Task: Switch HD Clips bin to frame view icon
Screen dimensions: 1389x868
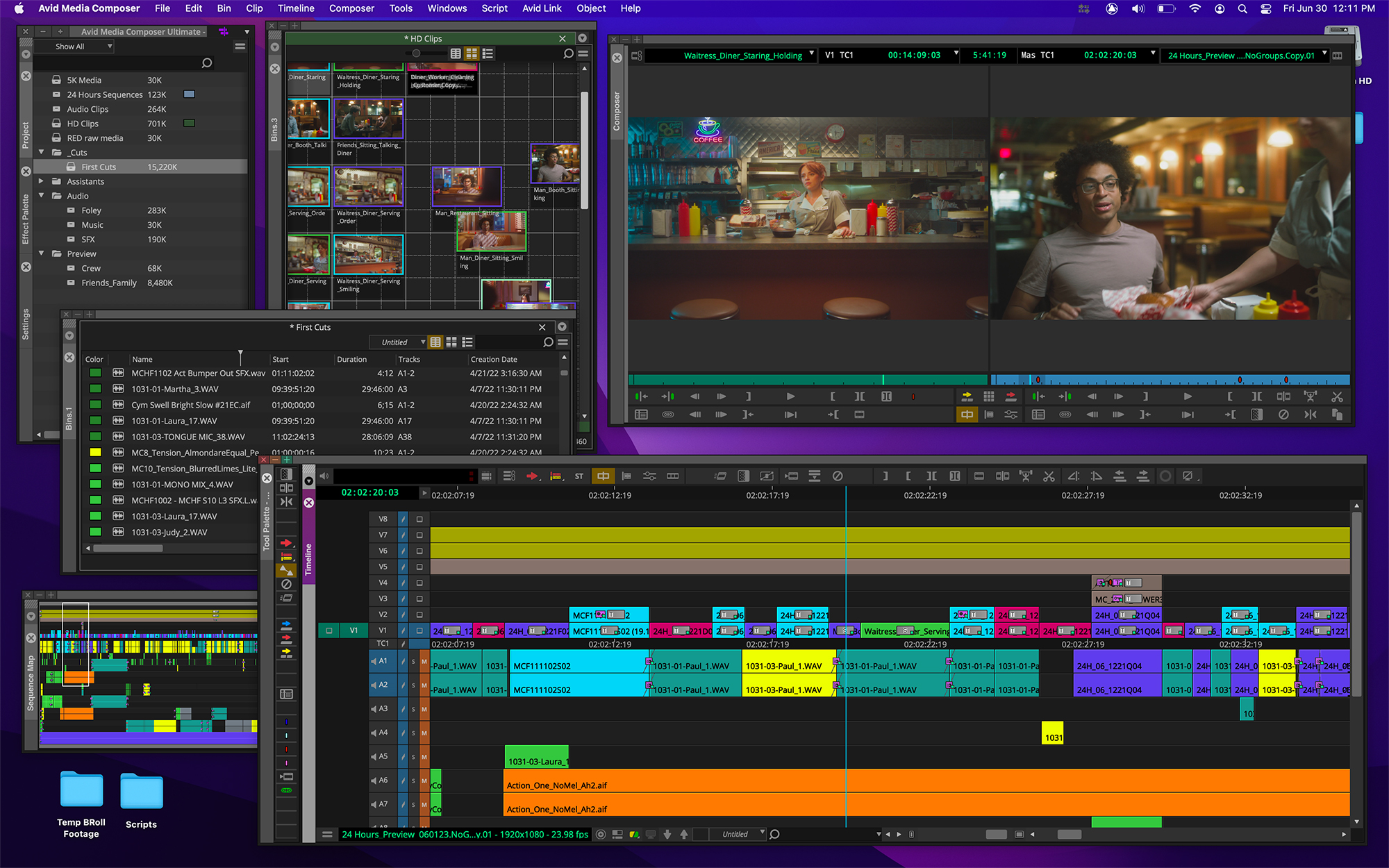Action: 472,53
